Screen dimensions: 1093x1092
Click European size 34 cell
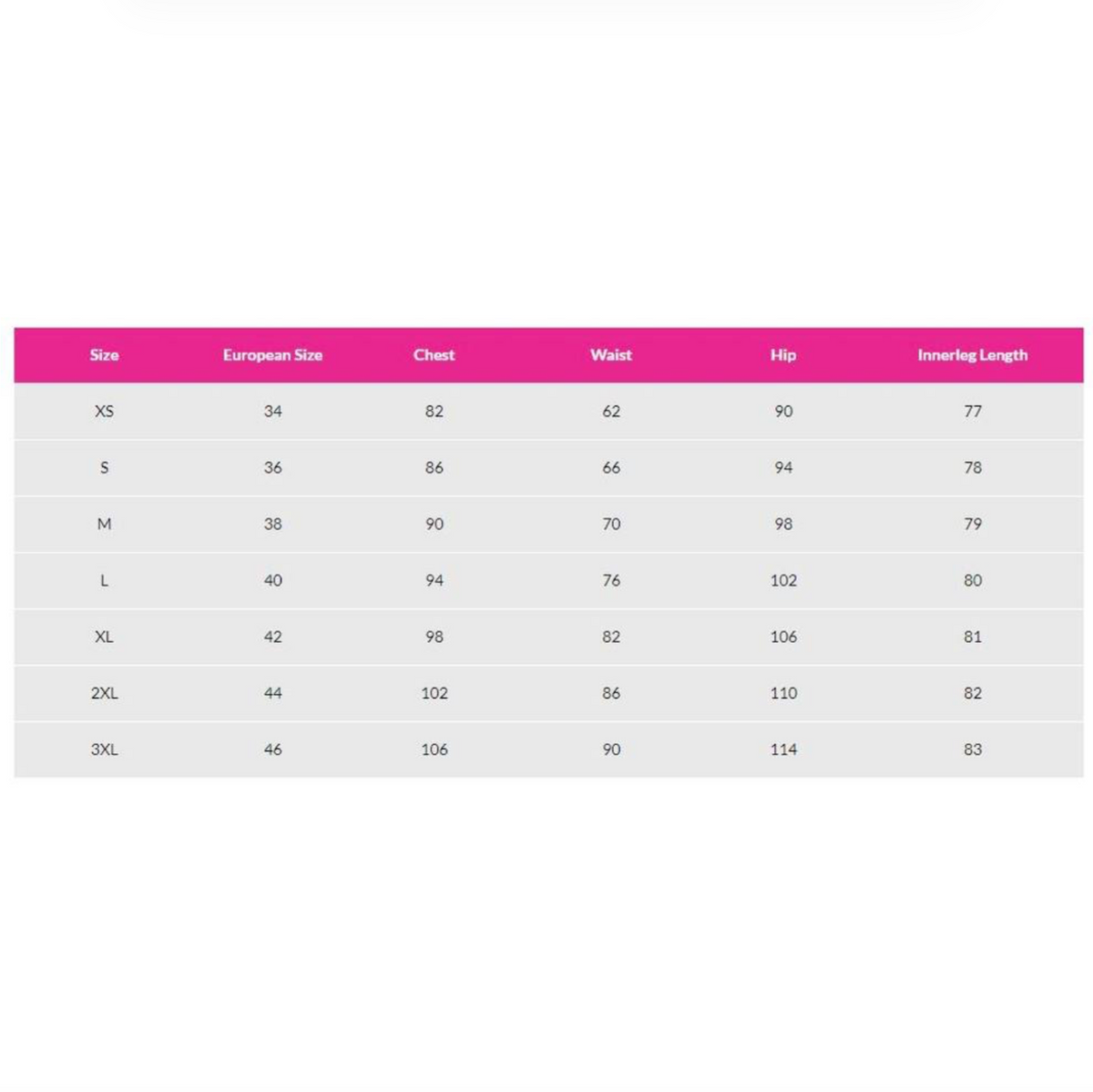click(272, 412)
